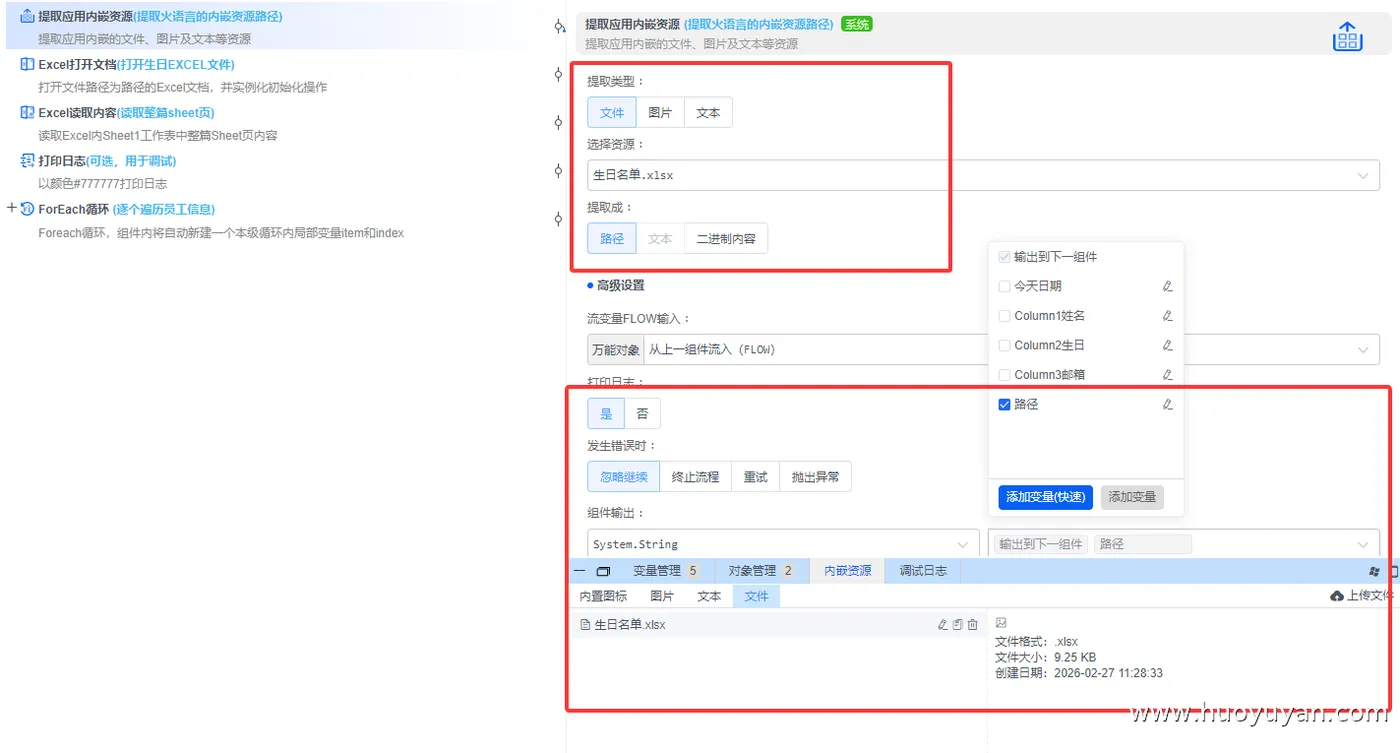Select the 生日名单.xlsx file row
Screen dimensions: 1400x753
[x=779, y=624]
